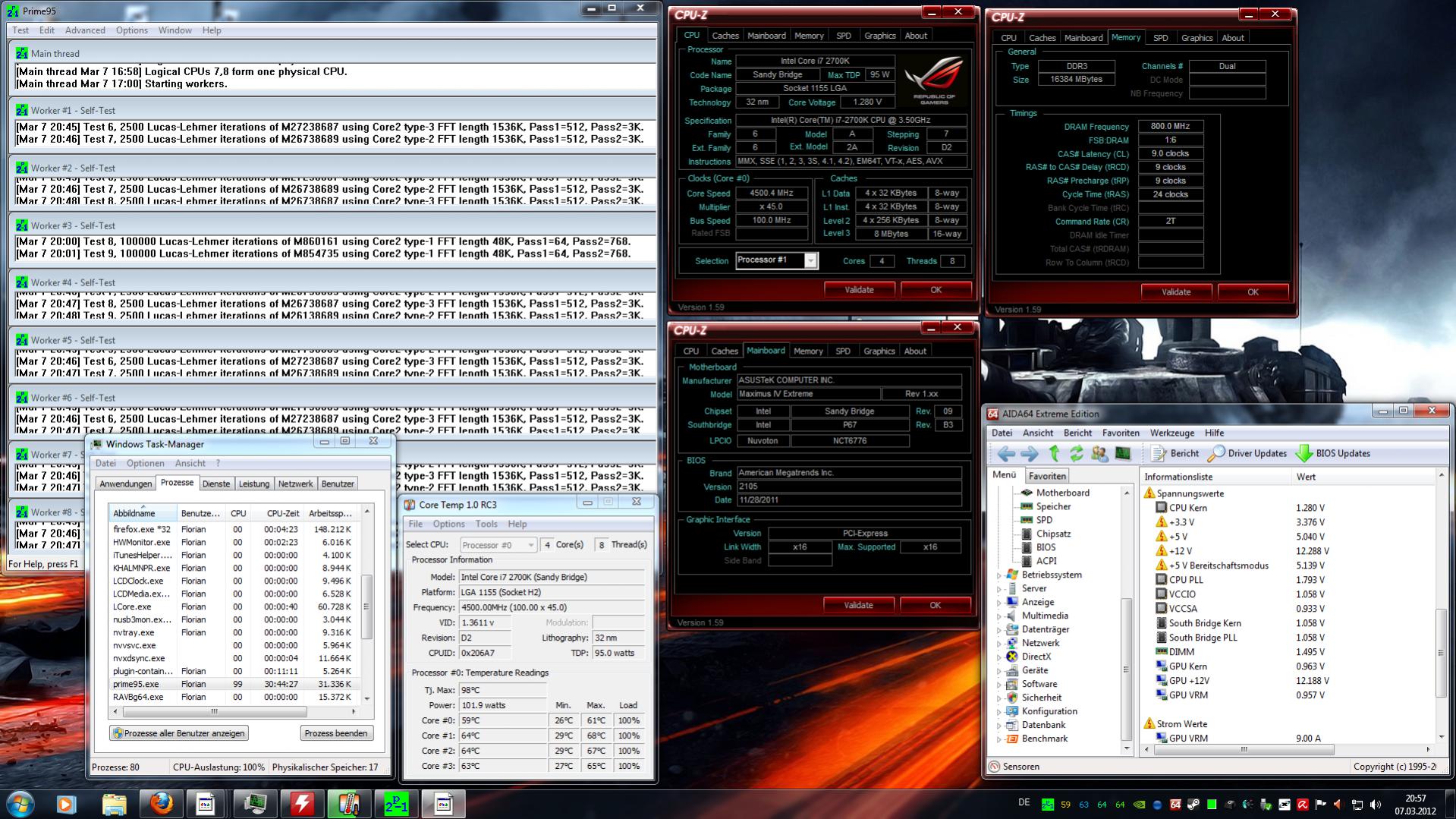Expand the Software node in AIDA64
1456x819 pixels.
pyautogui.click(x=999, y=685)
